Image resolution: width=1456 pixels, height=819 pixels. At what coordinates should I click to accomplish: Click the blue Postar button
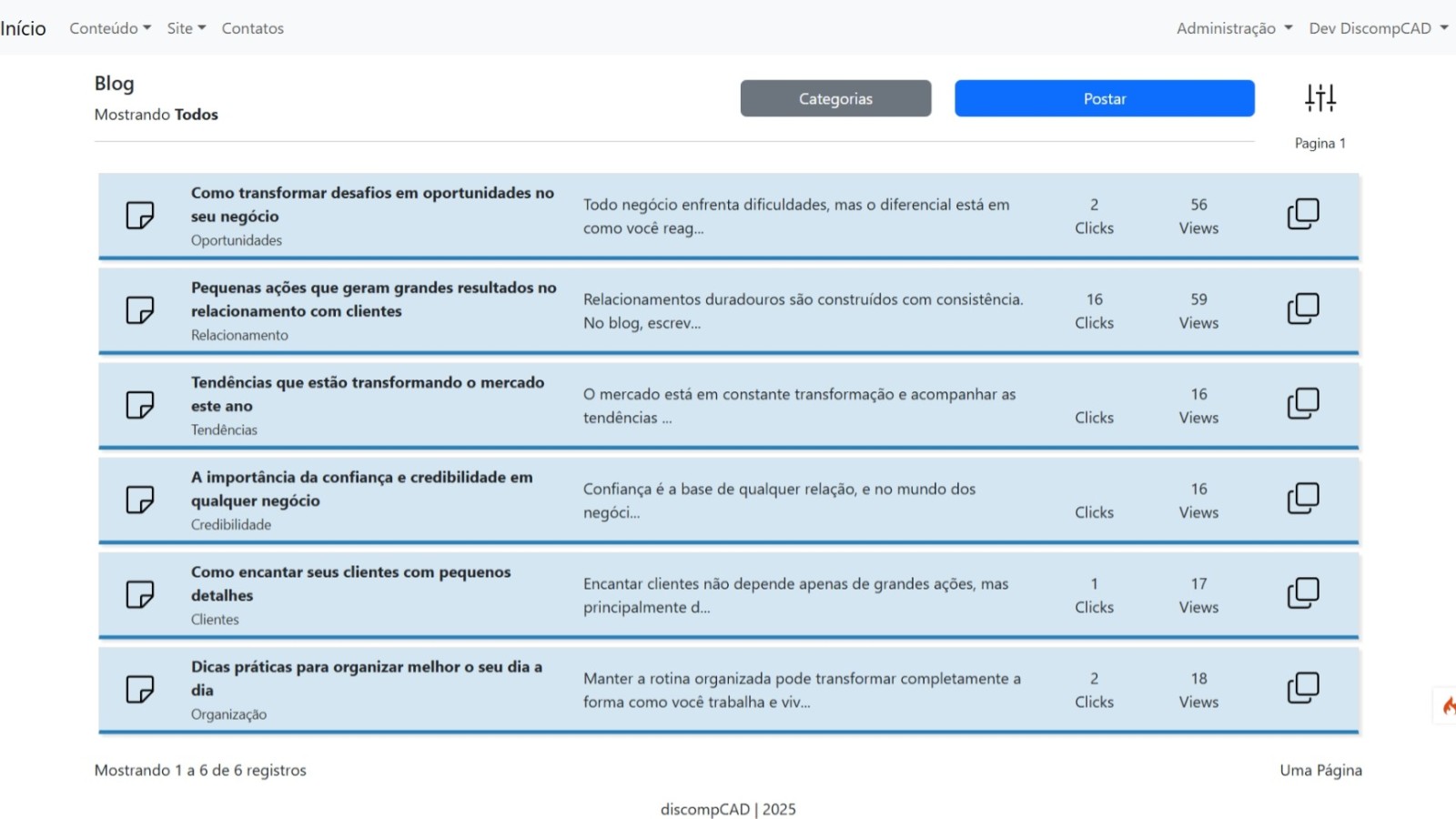pyautogui.click(x=1104, y=98)
